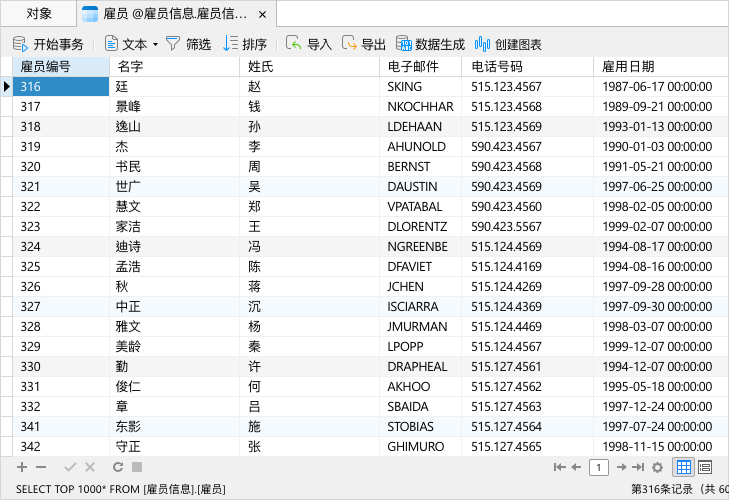
Task: Click the 导入 import button
Action: coord(308,44)
